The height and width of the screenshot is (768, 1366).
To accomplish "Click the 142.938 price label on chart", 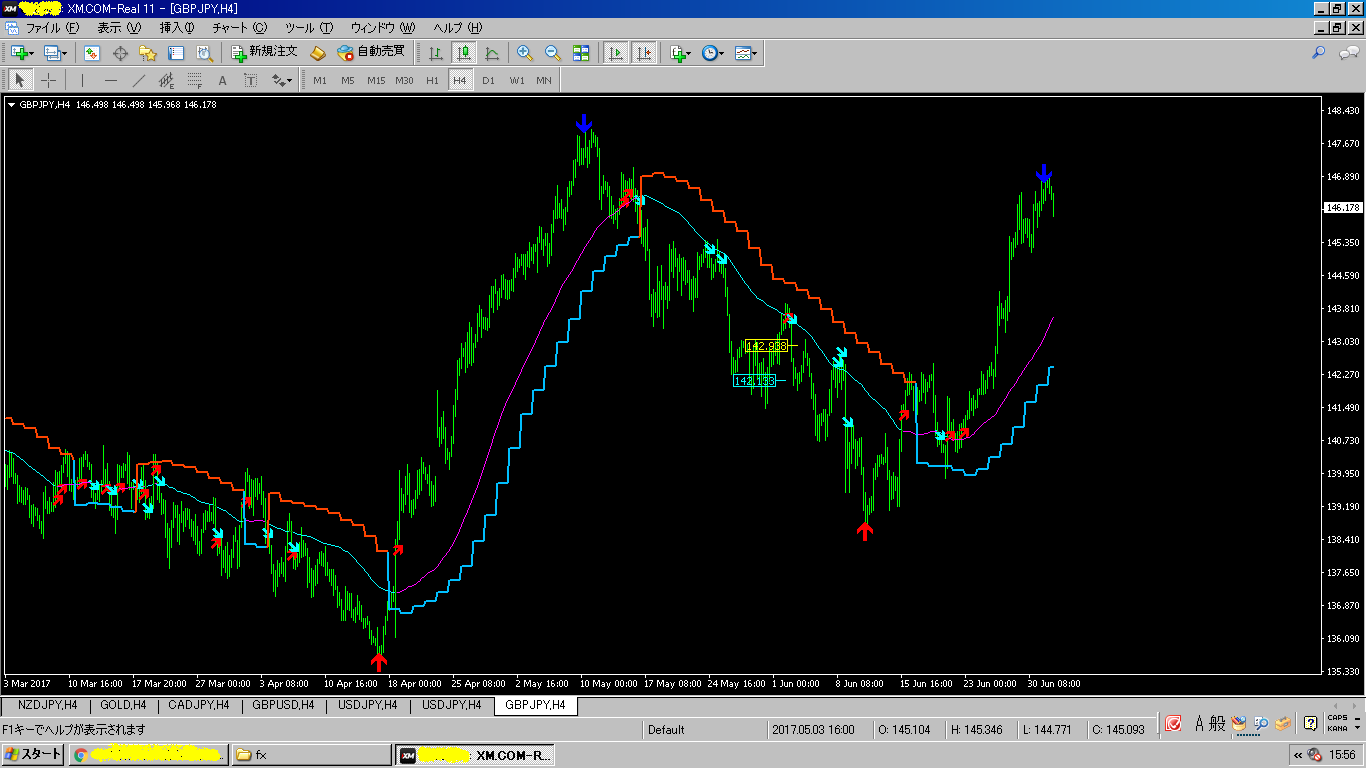I will pos(766,345).
